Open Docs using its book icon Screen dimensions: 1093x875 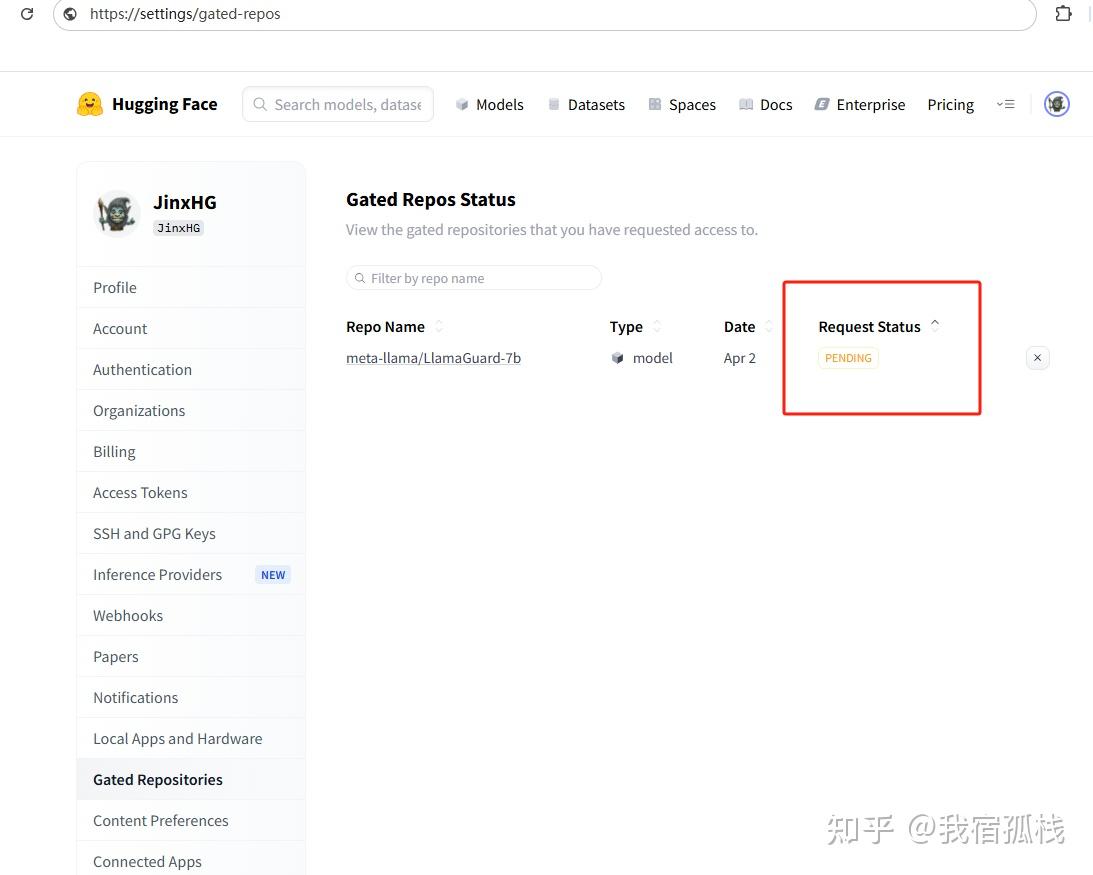click(746, 104)
